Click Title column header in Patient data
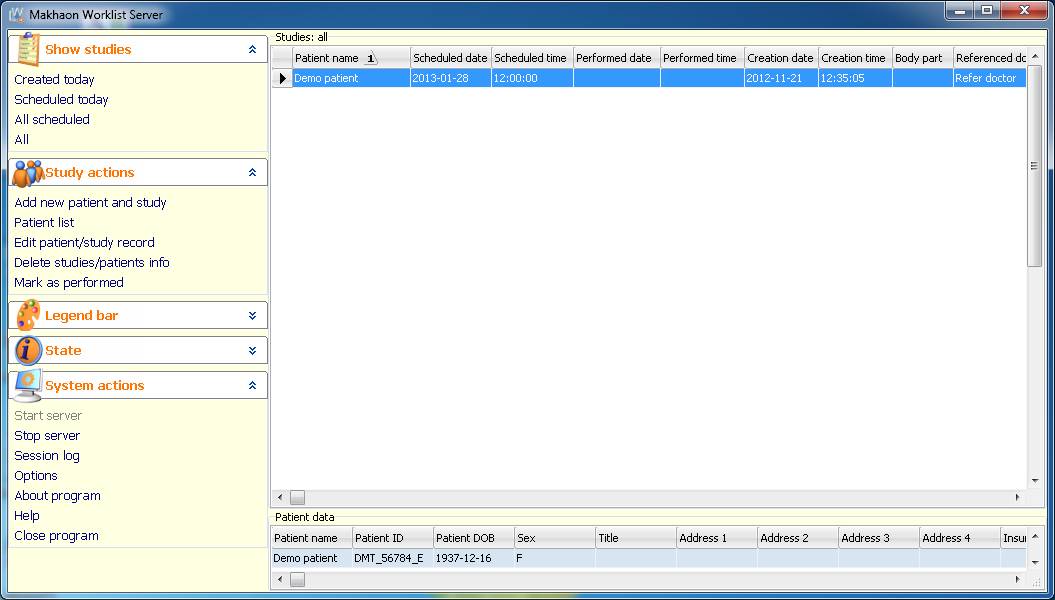 coord(636,538)
